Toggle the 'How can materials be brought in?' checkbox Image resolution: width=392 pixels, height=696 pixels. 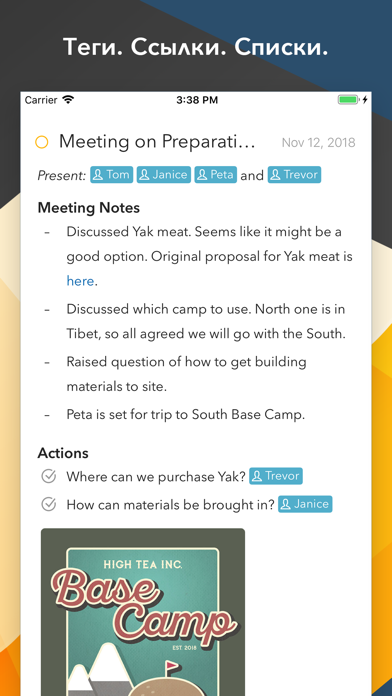pos(48,505)
